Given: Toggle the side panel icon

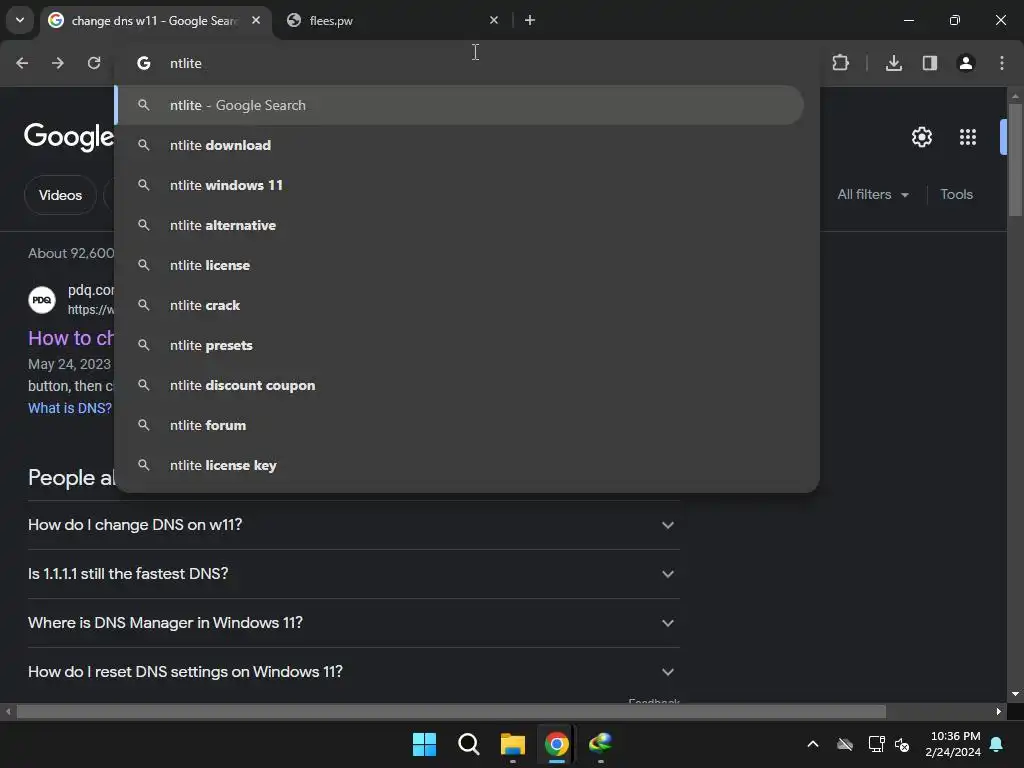Looking at the screenshot, I should click(x=930, y=63).
